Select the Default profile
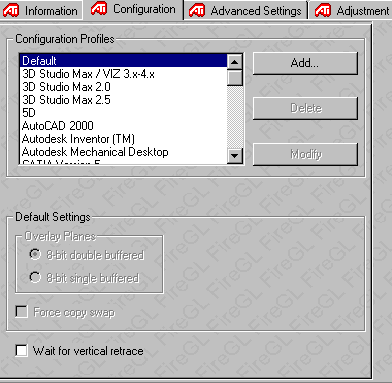Viewport: 392px width, 383px height. pos(123,61)
